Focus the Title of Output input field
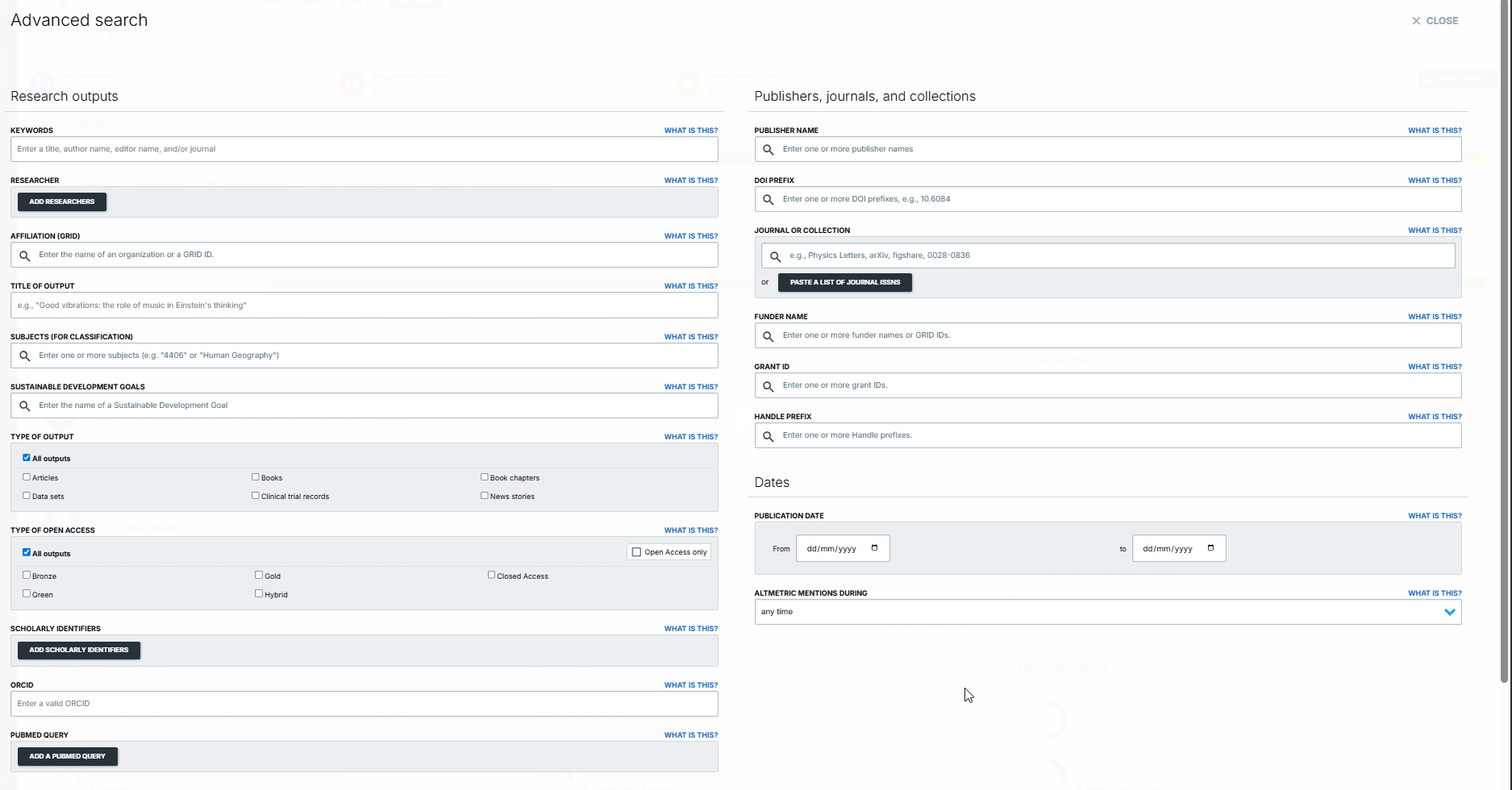The image size is (1512, 790). pyautogui.click(x=364, y=306)
